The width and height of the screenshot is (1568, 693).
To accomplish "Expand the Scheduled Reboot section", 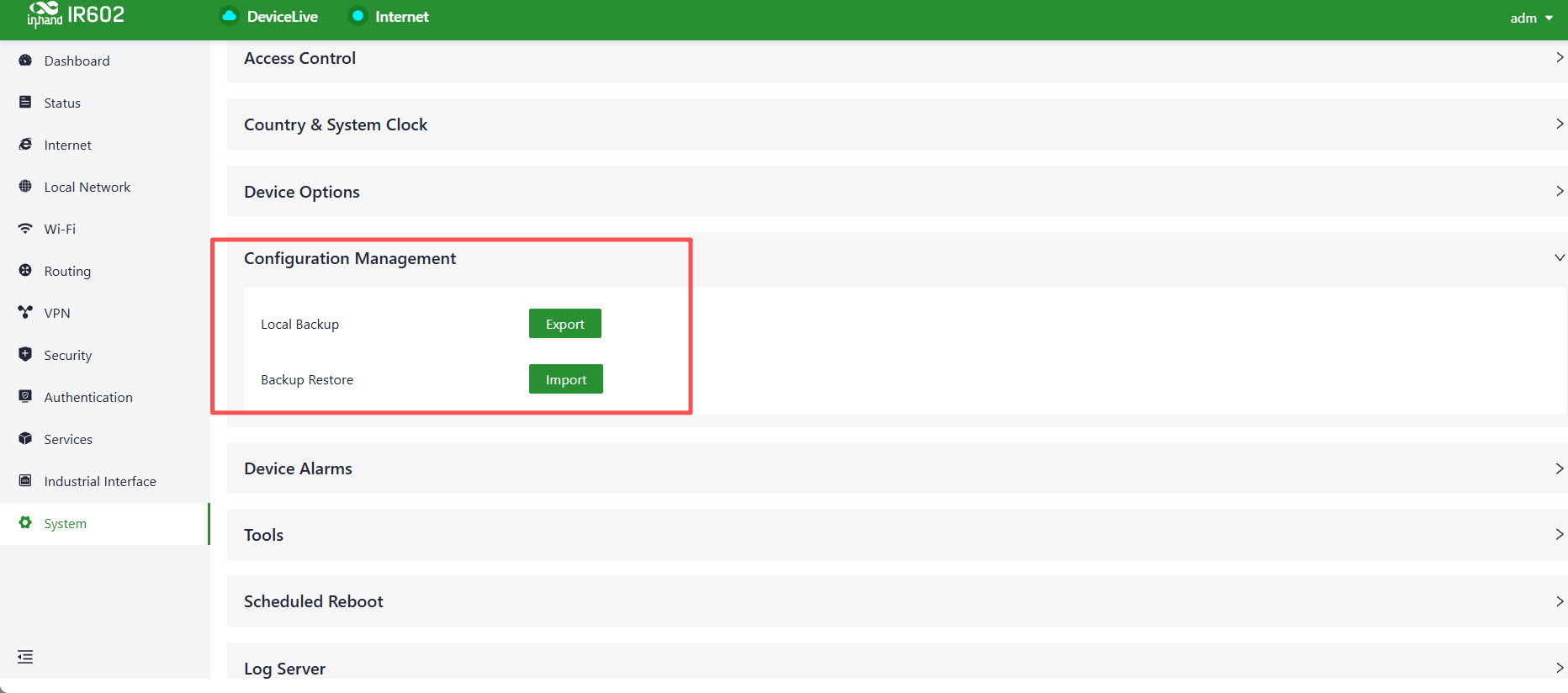I will point(897,601).
